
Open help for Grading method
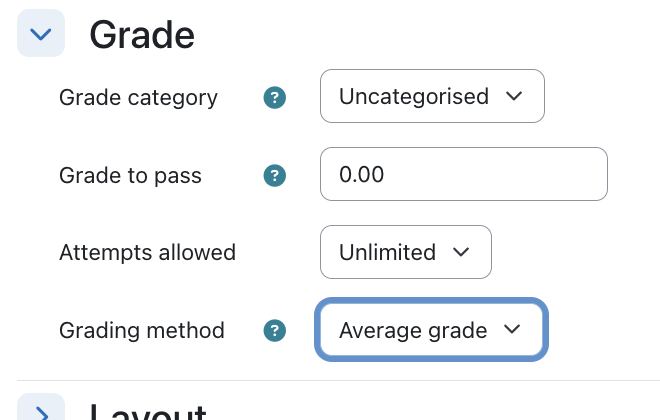(x=275, y=330)
